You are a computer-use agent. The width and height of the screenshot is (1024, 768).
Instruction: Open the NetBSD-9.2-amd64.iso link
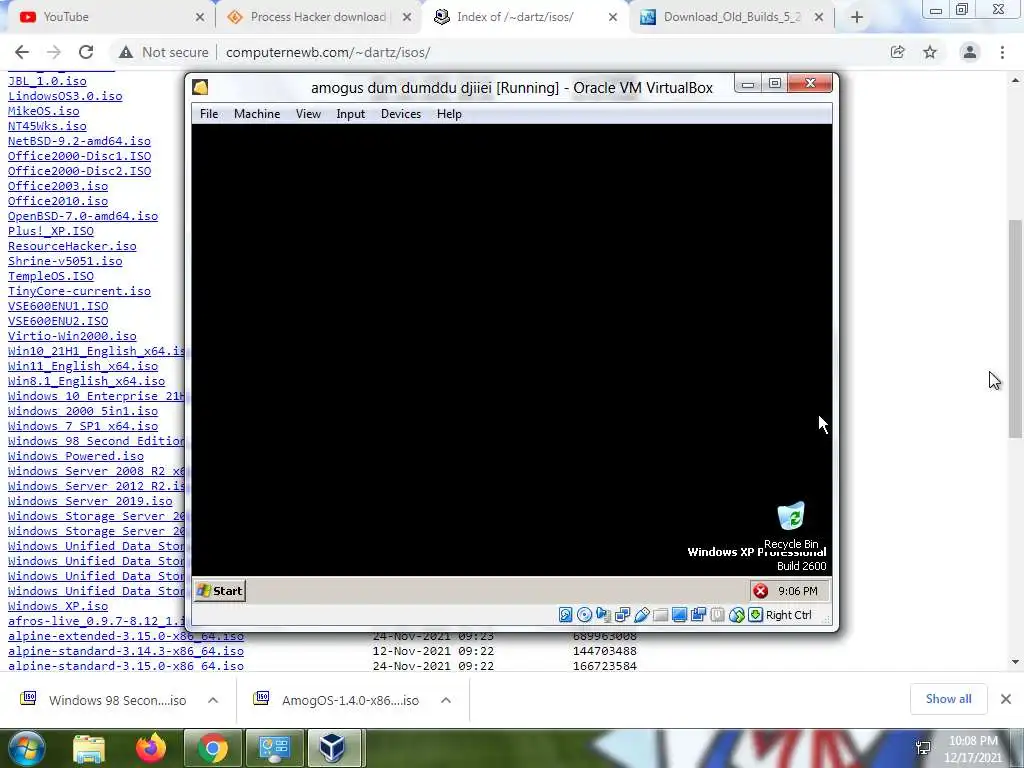click(x=79, y=141)
